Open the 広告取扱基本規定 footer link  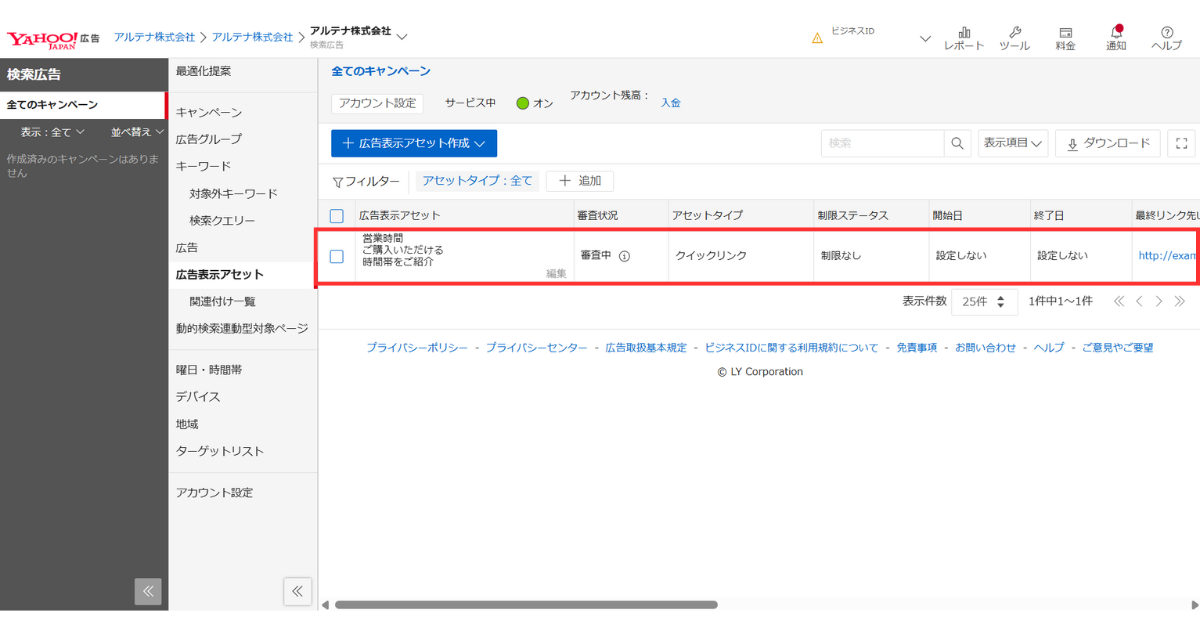(x=646, y=348)
